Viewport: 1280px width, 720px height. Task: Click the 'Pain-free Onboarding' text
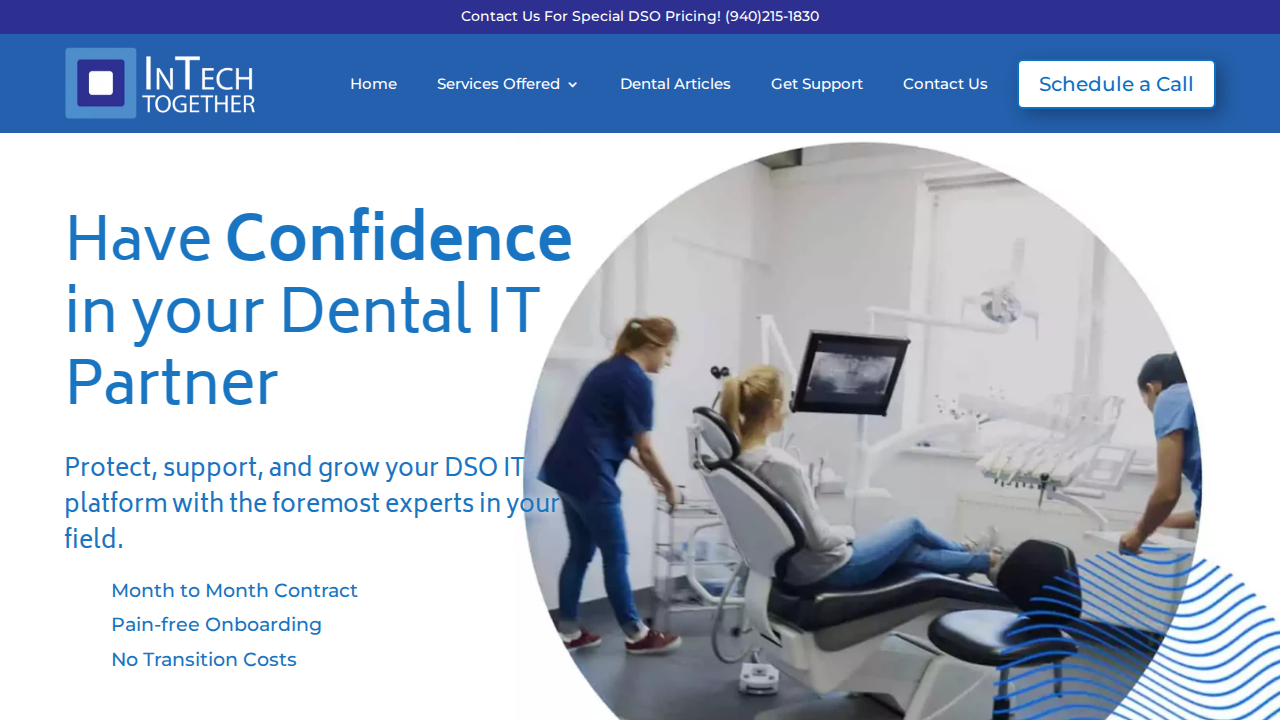(x=216, y=625)
